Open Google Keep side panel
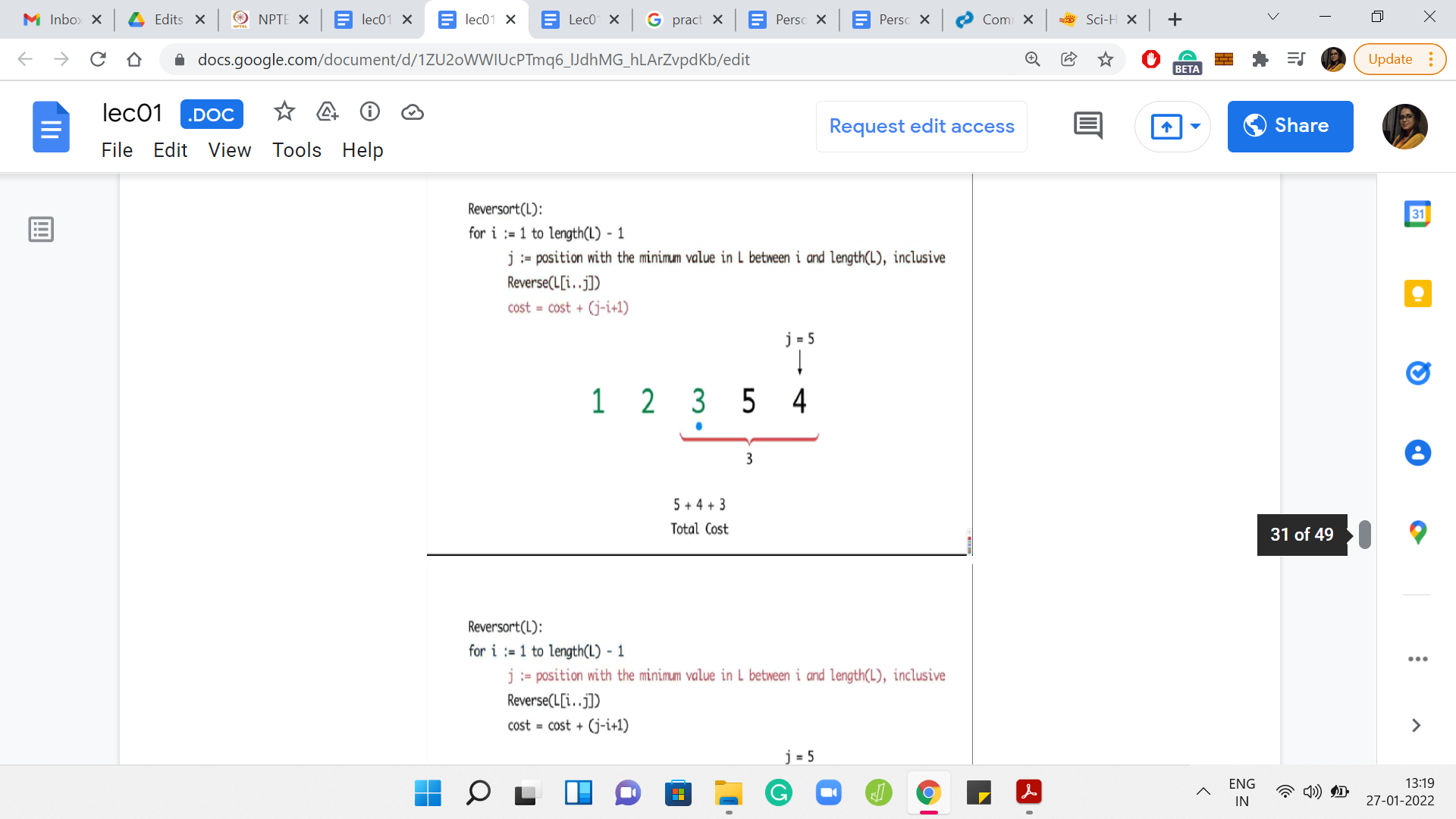Viewport: 1456px width, 819px height. tap(1417, 293)
